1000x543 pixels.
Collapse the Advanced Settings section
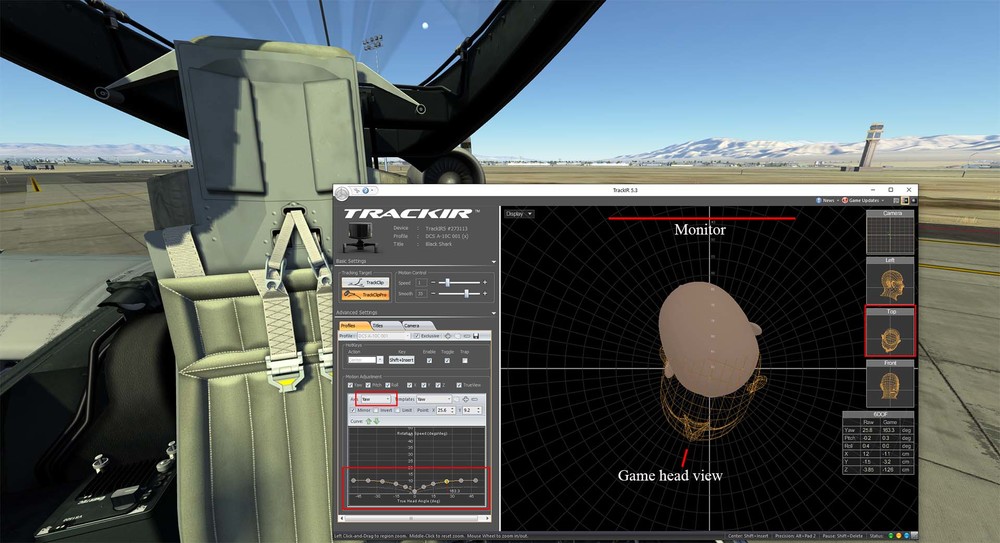[494, 313]
